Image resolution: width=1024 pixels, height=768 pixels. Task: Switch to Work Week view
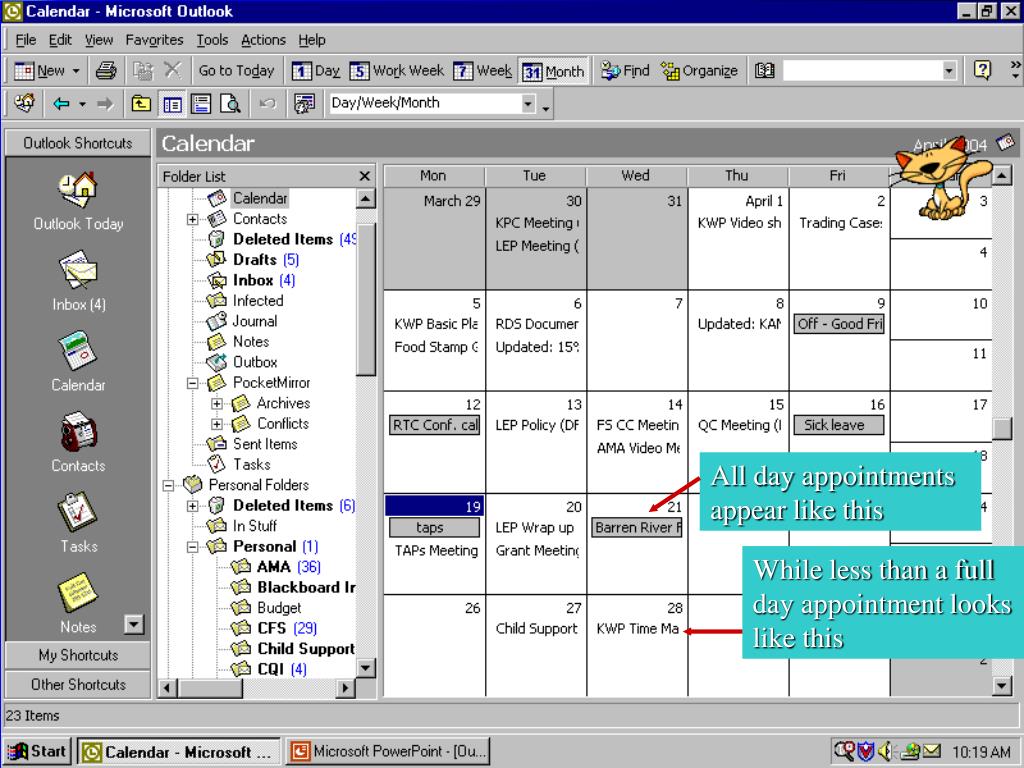pyautogui.click(x=396, y=71)
